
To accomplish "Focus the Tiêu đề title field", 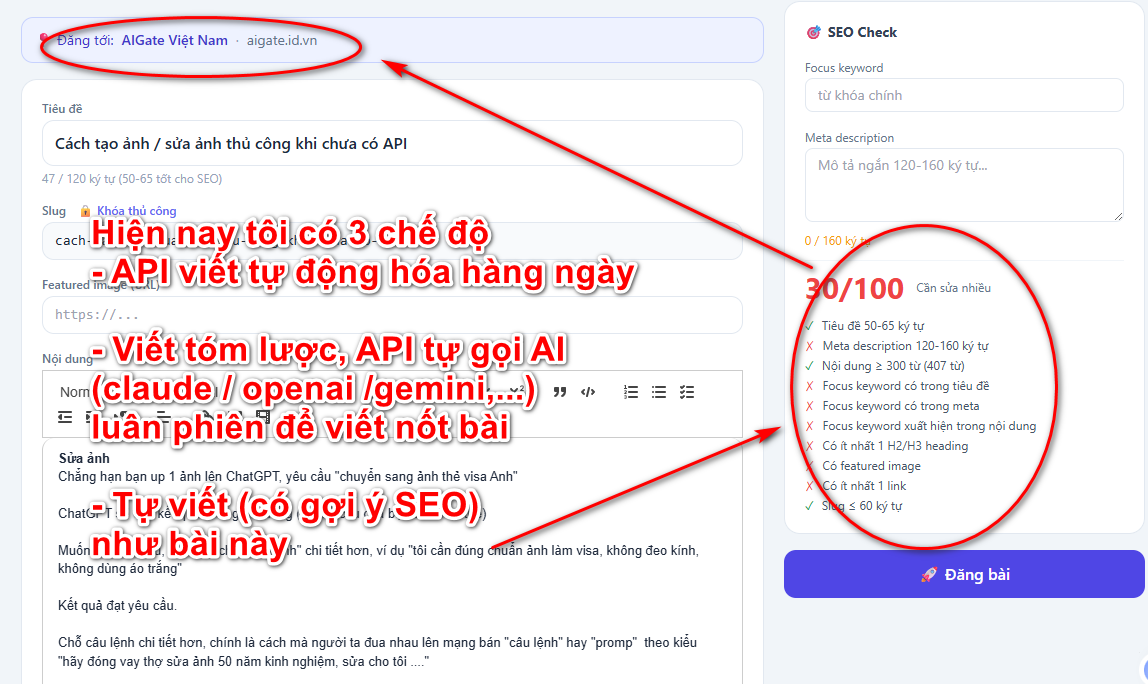I will point(392,143).
